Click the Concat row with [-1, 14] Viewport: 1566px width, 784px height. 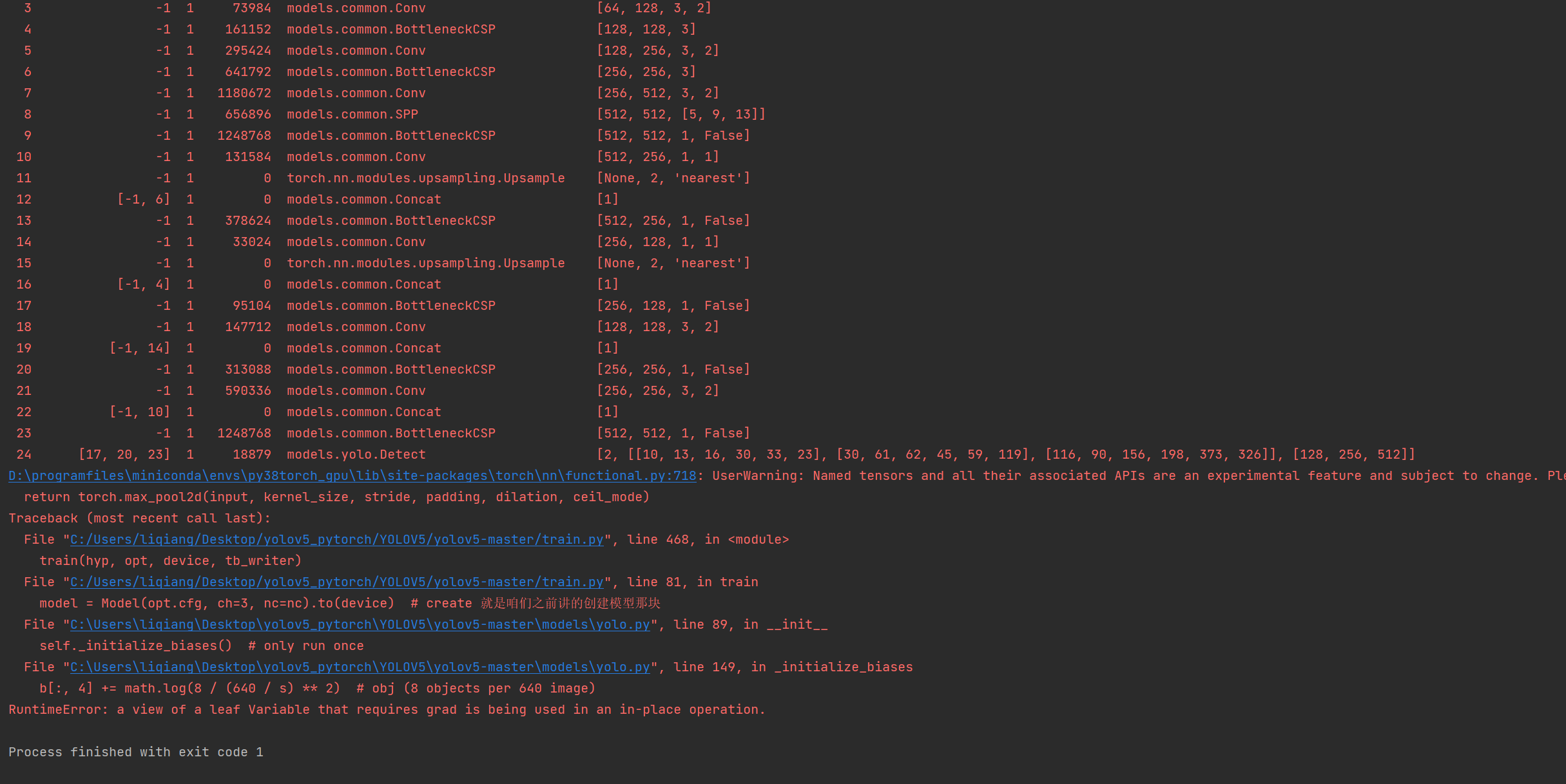[x=363, y=349]
